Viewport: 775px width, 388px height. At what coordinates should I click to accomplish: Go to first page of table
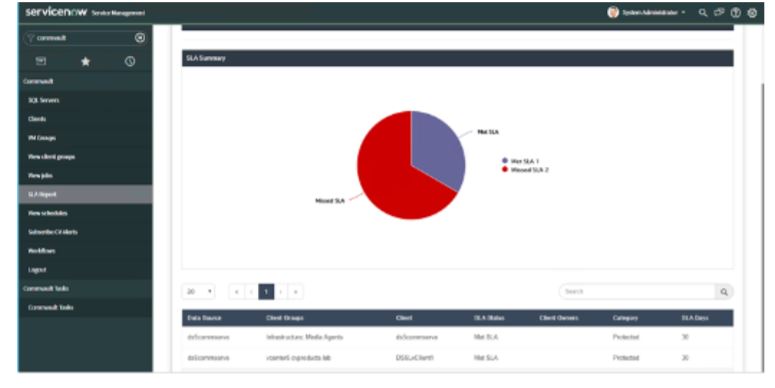(236, 292)
